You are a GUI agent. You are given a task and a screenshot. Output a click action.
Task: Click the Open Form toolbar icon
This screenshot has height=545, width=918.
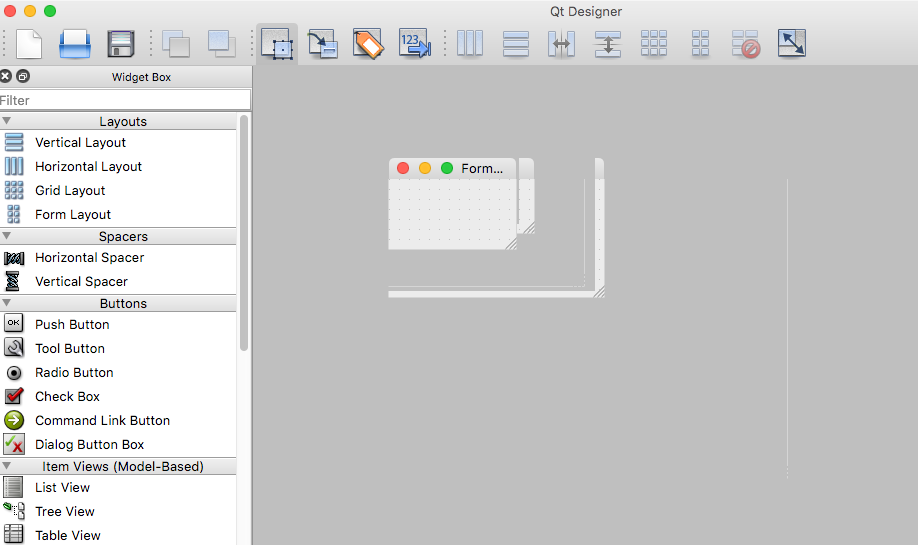(75, 43)
